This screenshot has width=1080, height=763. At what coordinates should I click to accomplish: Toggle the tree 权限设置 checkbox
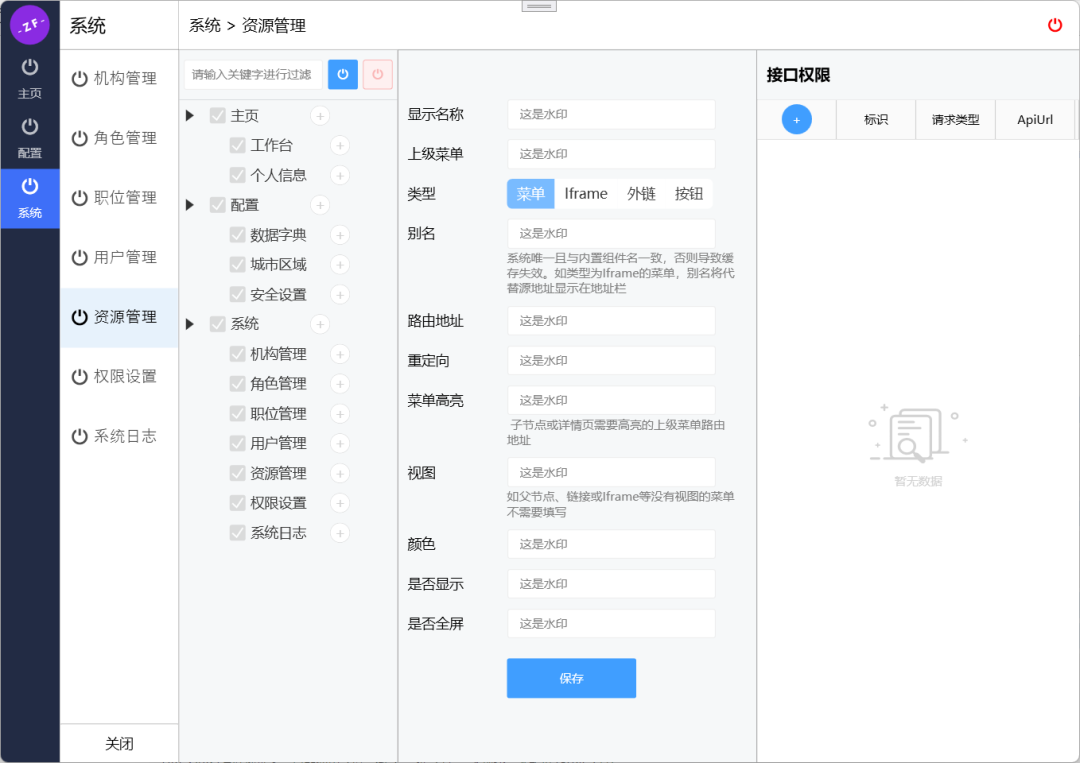pyautogui.click(x=238, y=503)
